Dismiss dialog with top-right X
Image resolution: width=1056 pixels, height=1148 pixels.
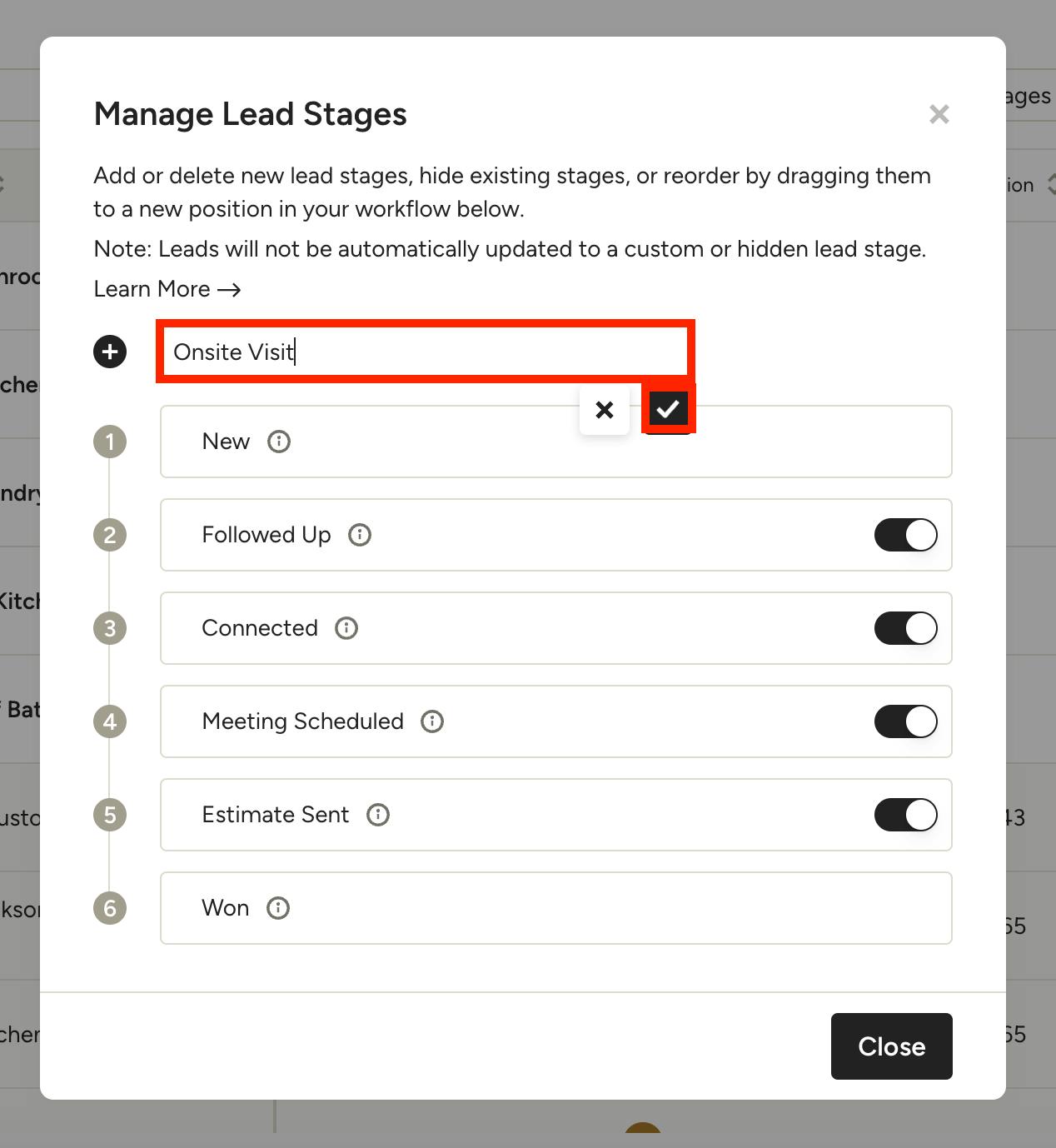(939, 114)
